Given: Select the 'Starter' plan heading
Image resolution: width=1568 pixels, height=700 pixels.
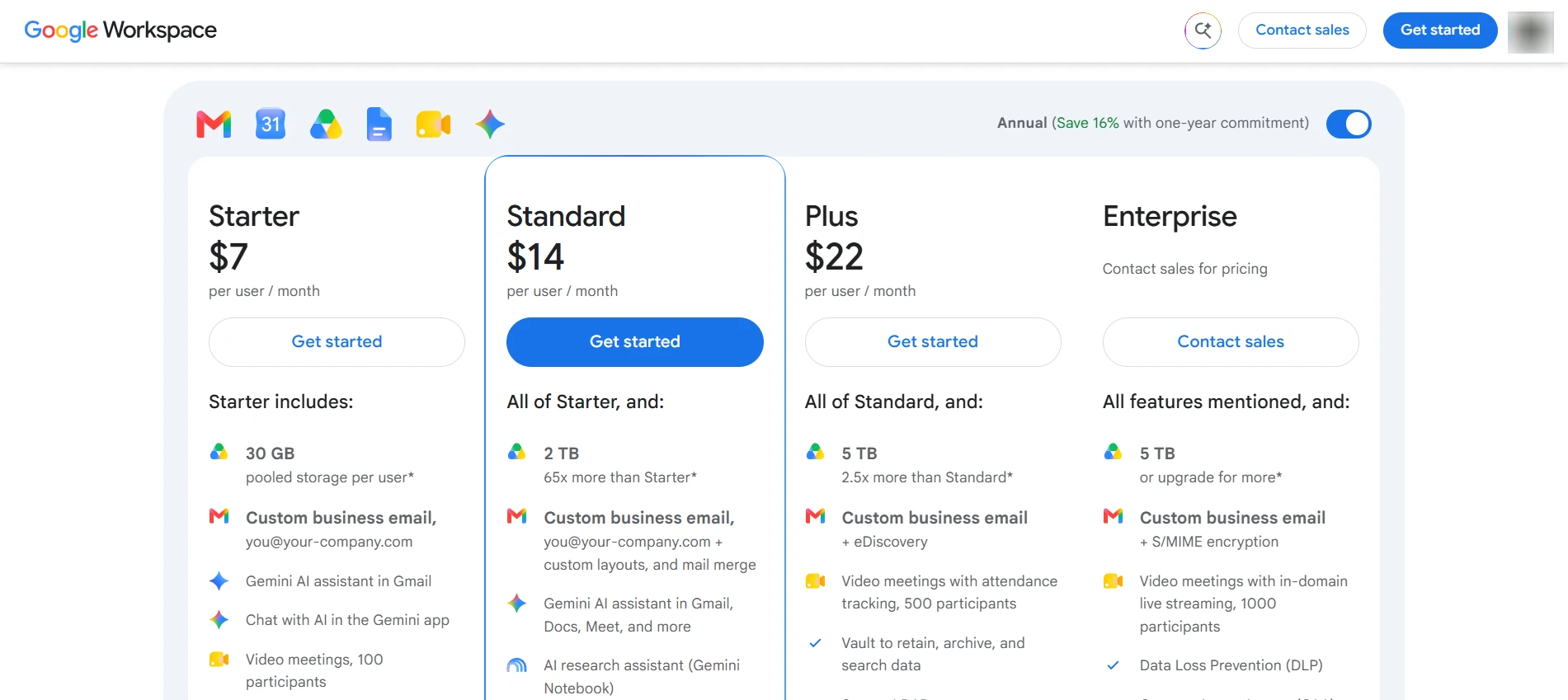Looking at the screenshot, I should pos(254,216).
